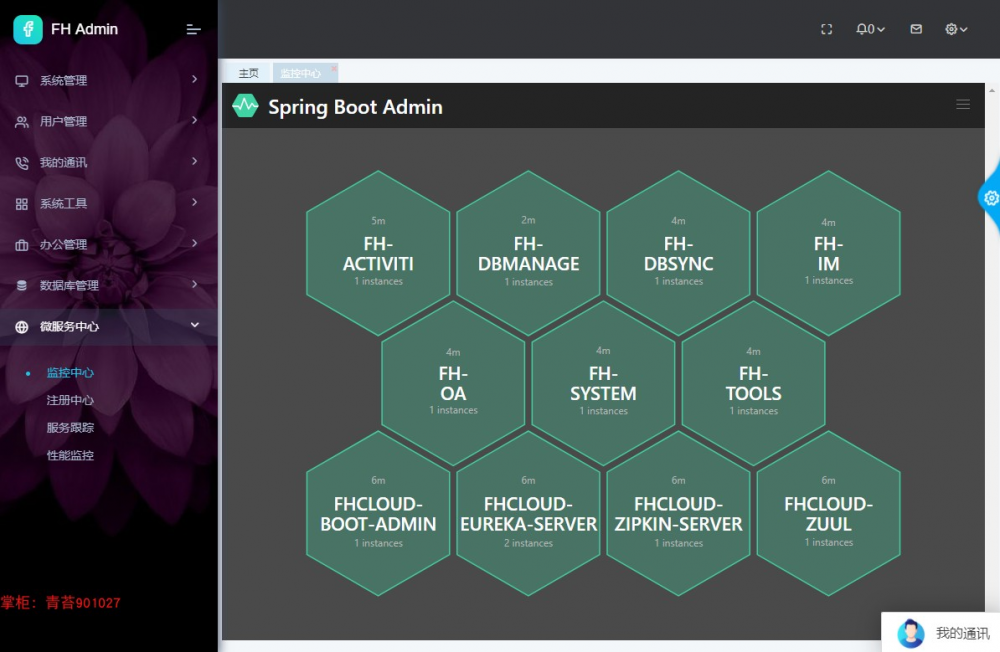
Task: Click the fullscreen icon in top bar
Action: point(826,29)
